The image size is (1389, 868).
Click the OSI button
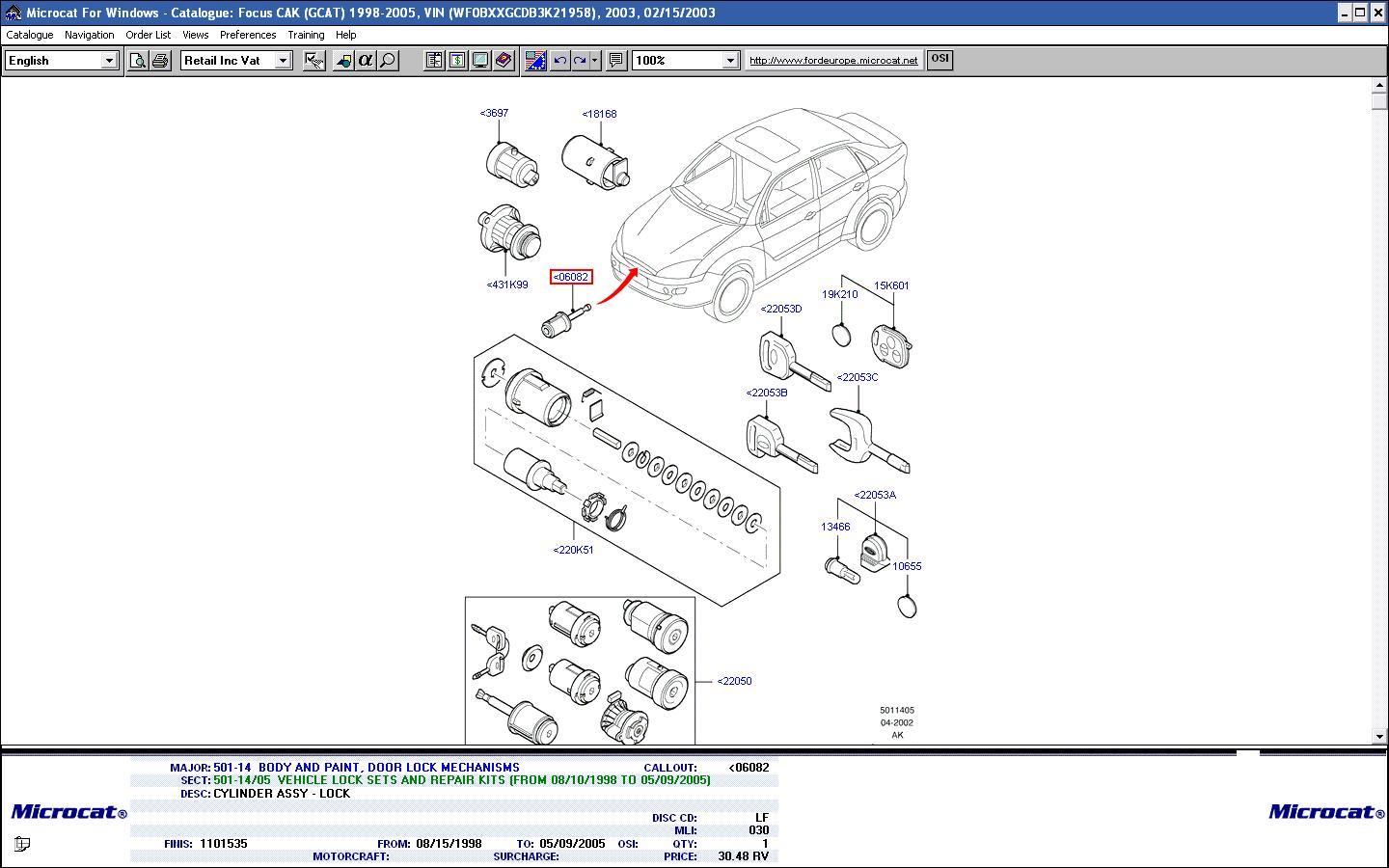point(940,59)
